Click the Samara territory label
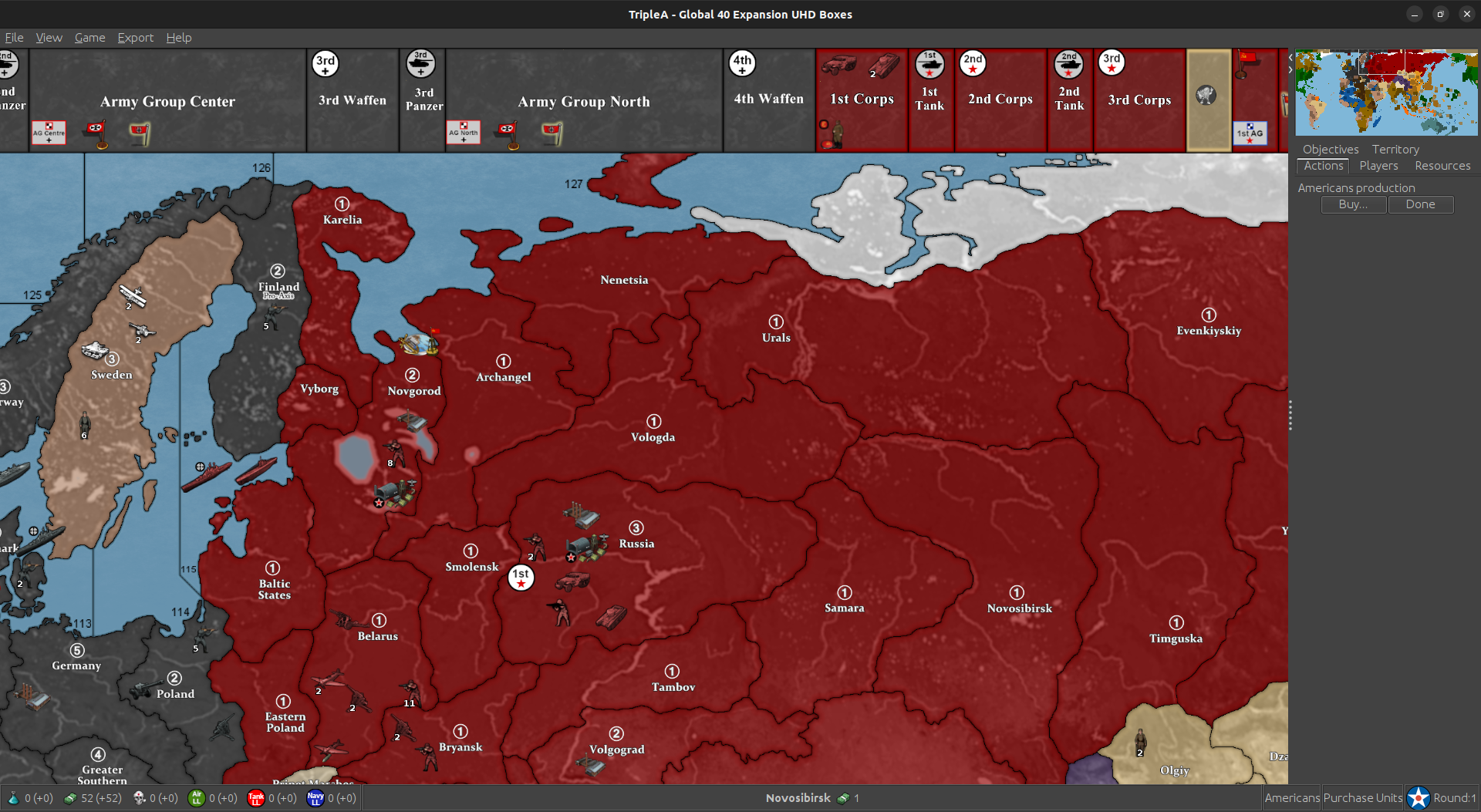The height and width of the screenshot is (812, 1481). [x=844, y=608]
